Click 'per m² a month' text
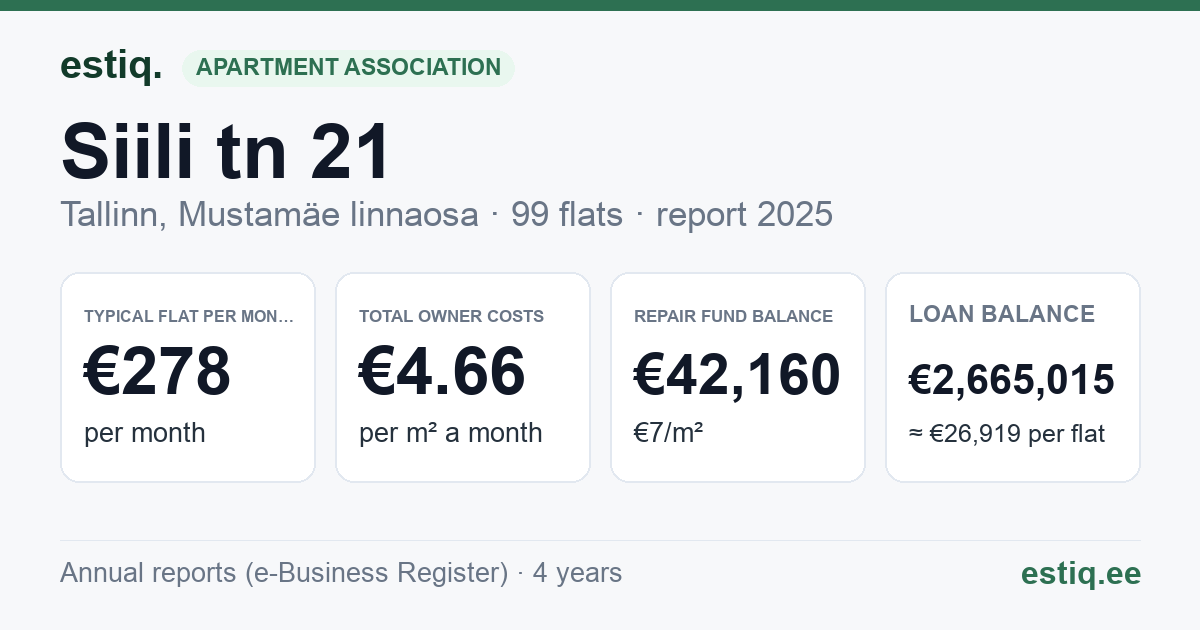The height and width of the screenshot is (630, 1200). (x=451, y=433)
